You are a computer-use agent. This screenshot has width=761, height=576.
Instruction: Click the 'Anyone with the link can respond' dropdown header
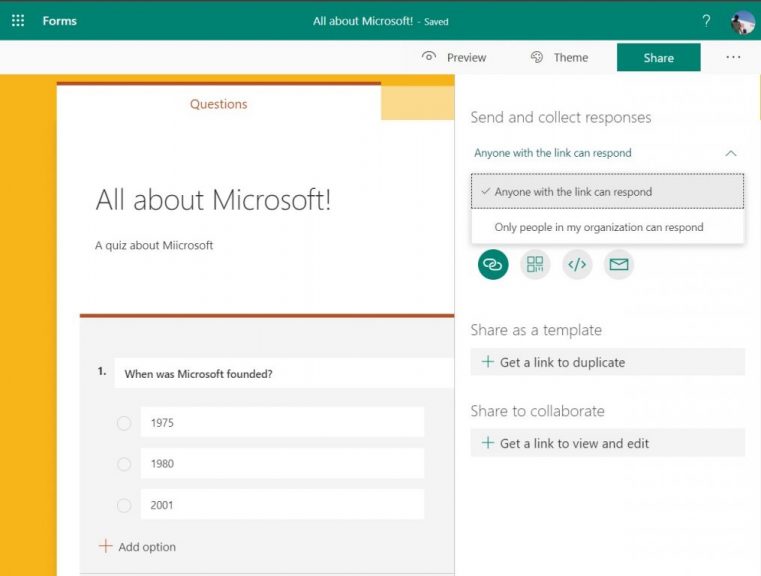point(607,153)
